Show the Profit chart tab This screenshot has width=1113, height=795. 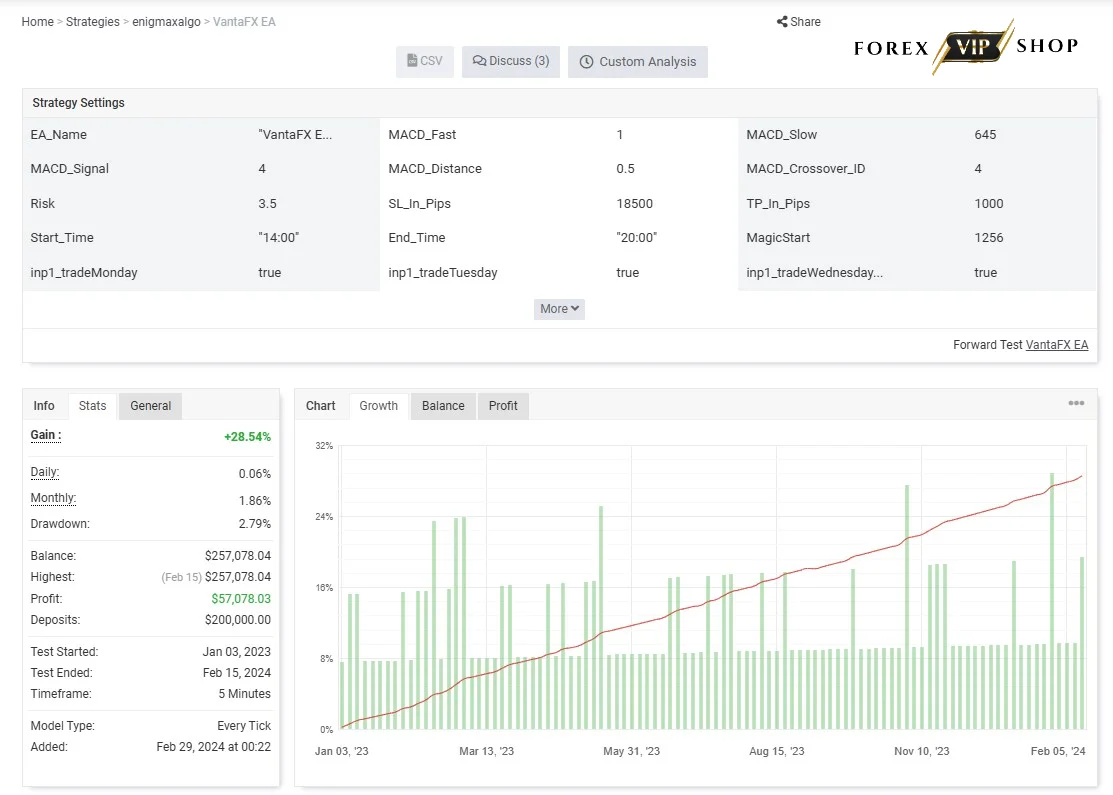point(503,406)
